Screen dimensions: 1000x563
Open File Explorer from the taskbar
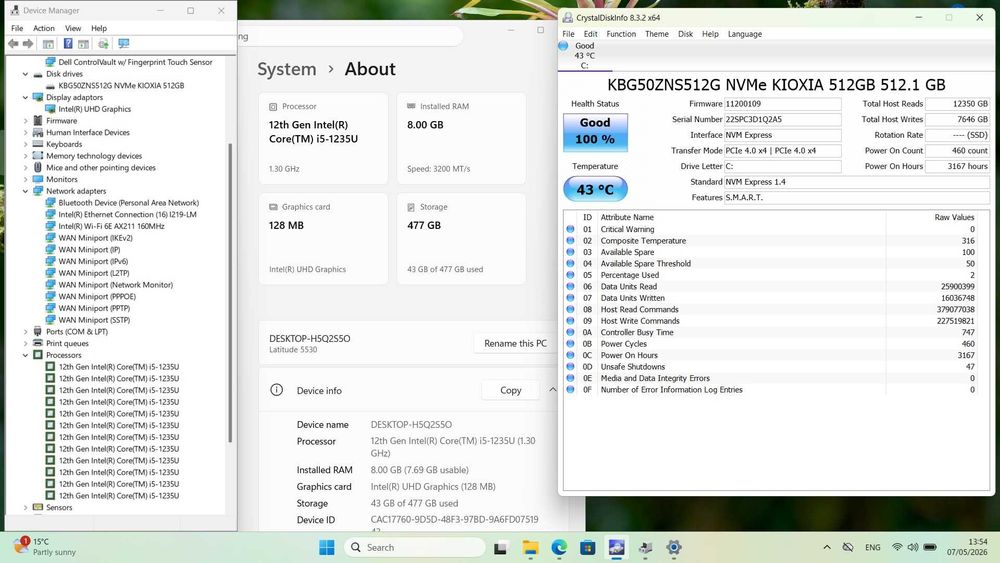click(x=530, y=547)
